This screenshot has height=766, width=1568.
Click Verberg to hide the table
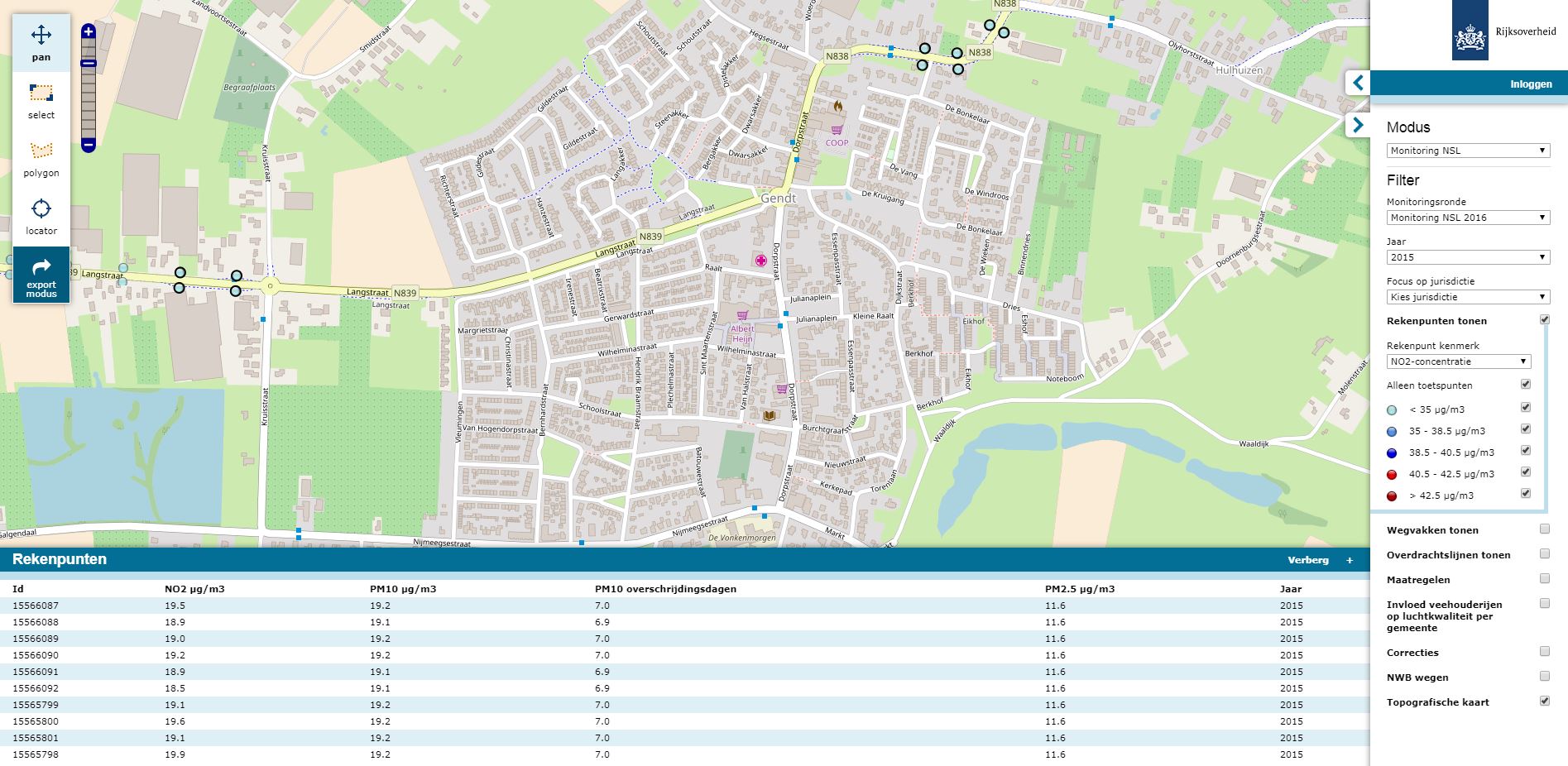[1308, 560]
